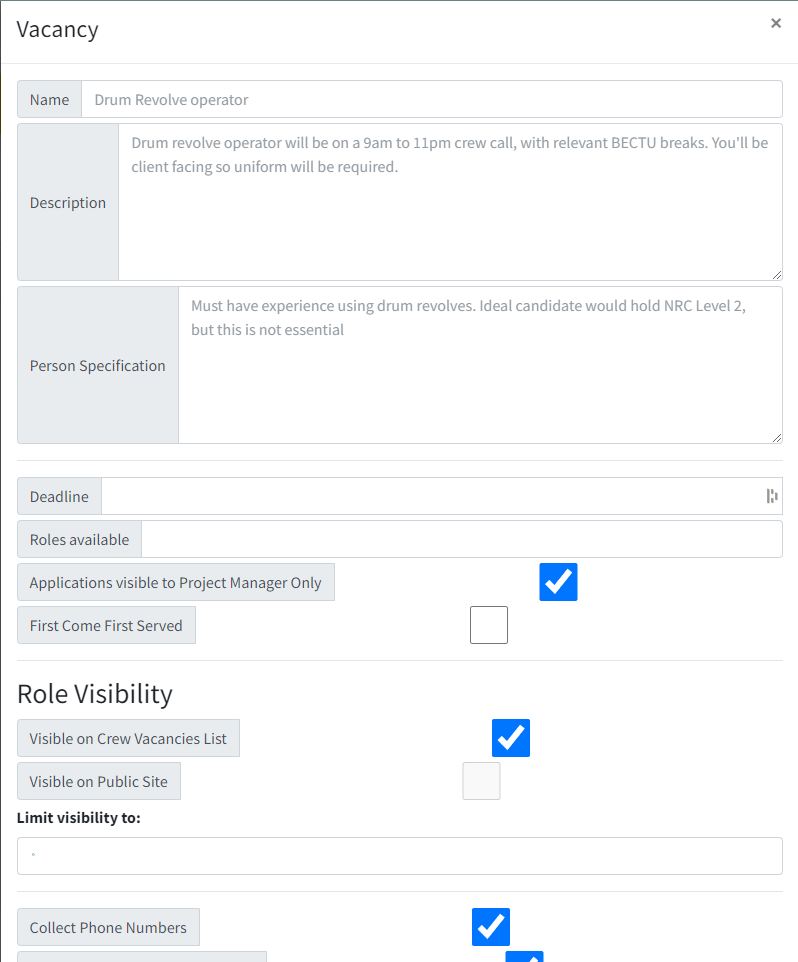
Task: Click inside the Name input field
Action: (x=430, y=98)
